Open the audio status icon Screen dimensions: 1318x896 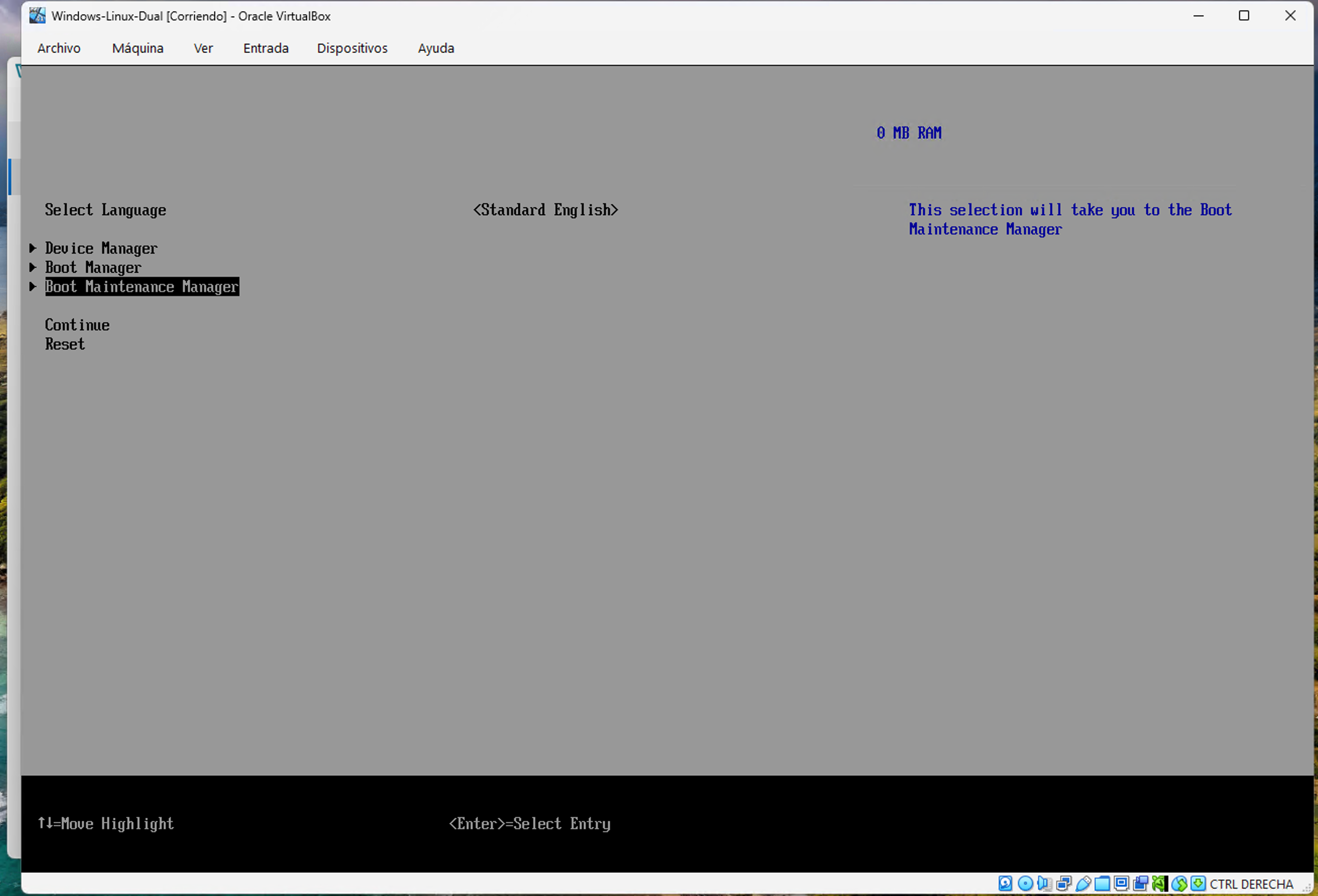pos(1044,883)
